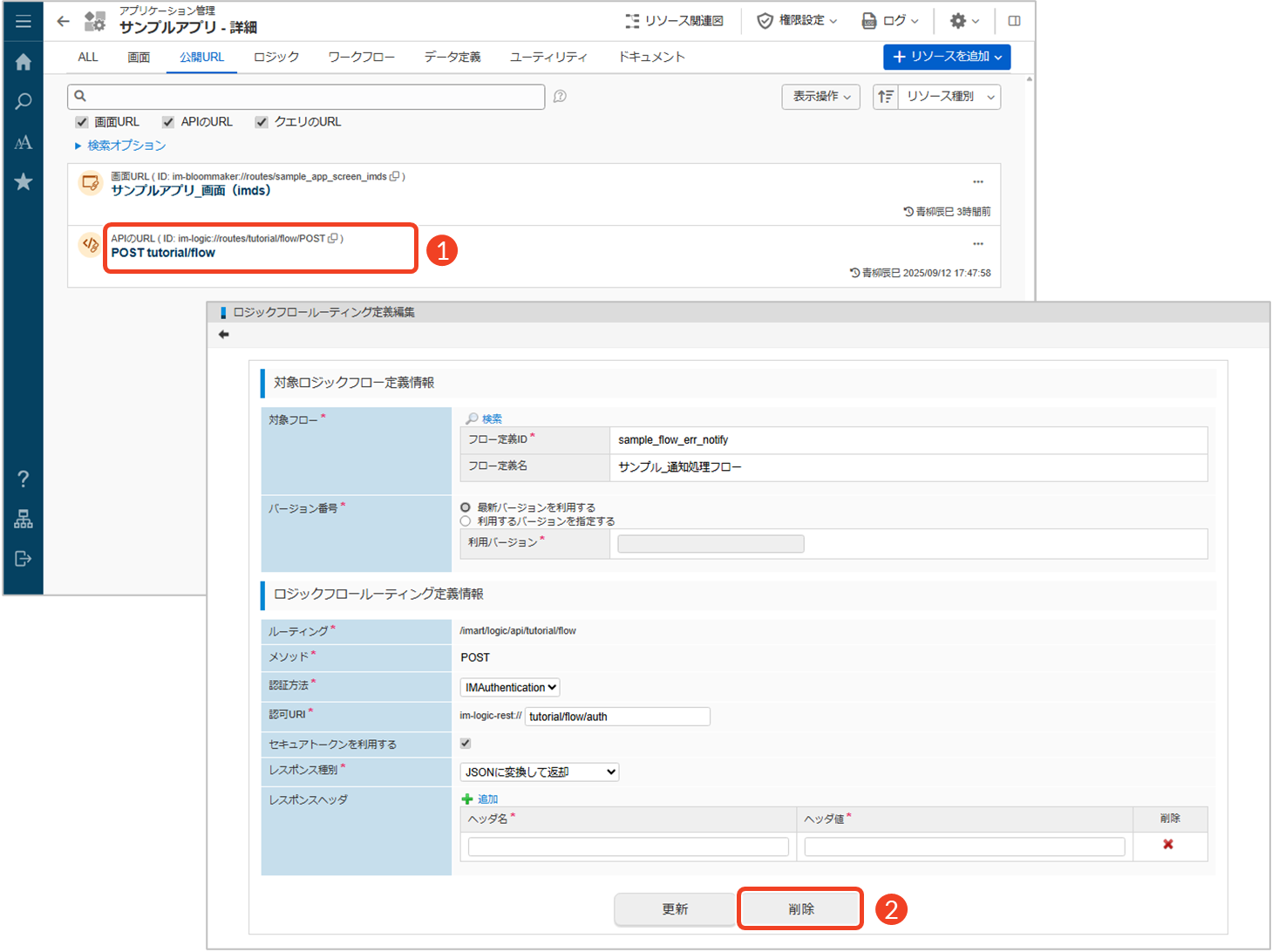Click the star favorites icon in sidebar
This screenshot has width=1272, height=952.
(24, 181)
